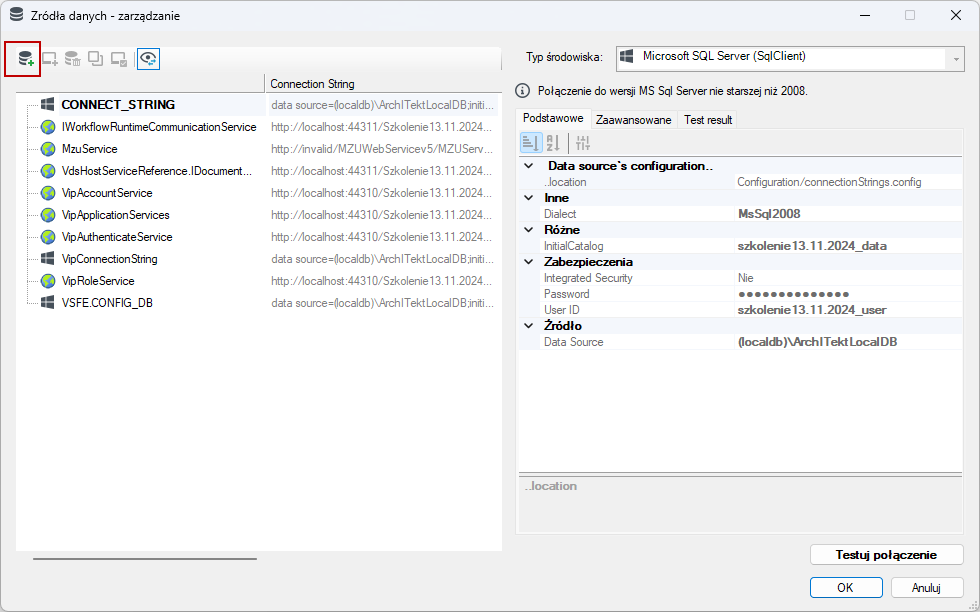Click the Connection String column header
Viewport: 980px width, 612px height.
pyautogui.click(x=383, y=84)
